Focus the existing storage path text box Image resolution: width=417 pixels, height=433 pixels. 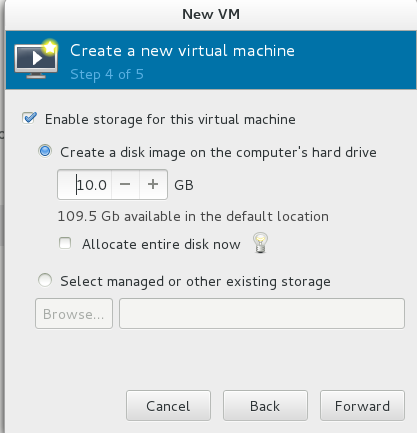tap(262, 313)
